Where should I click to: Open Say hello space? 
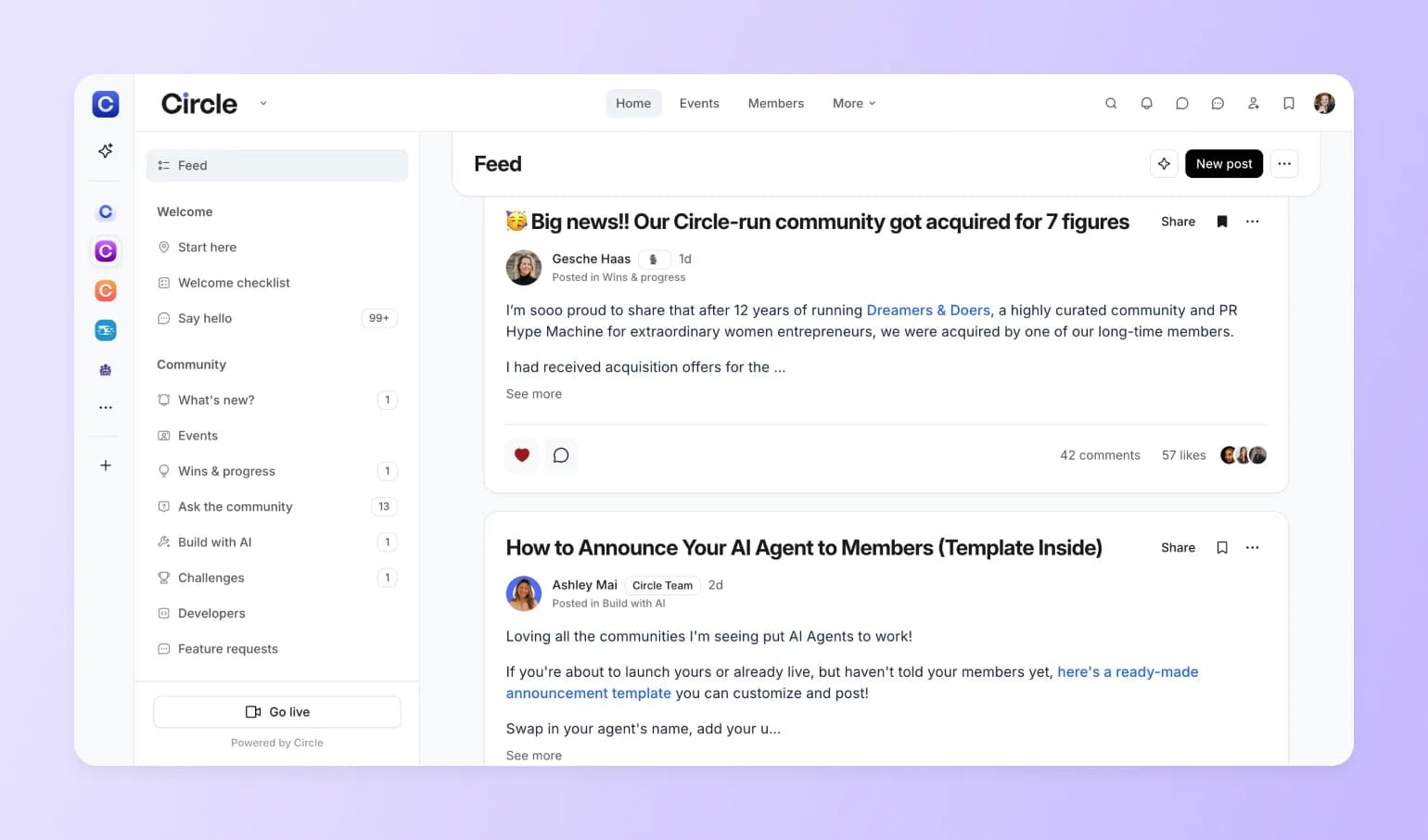tap(277, 318)
